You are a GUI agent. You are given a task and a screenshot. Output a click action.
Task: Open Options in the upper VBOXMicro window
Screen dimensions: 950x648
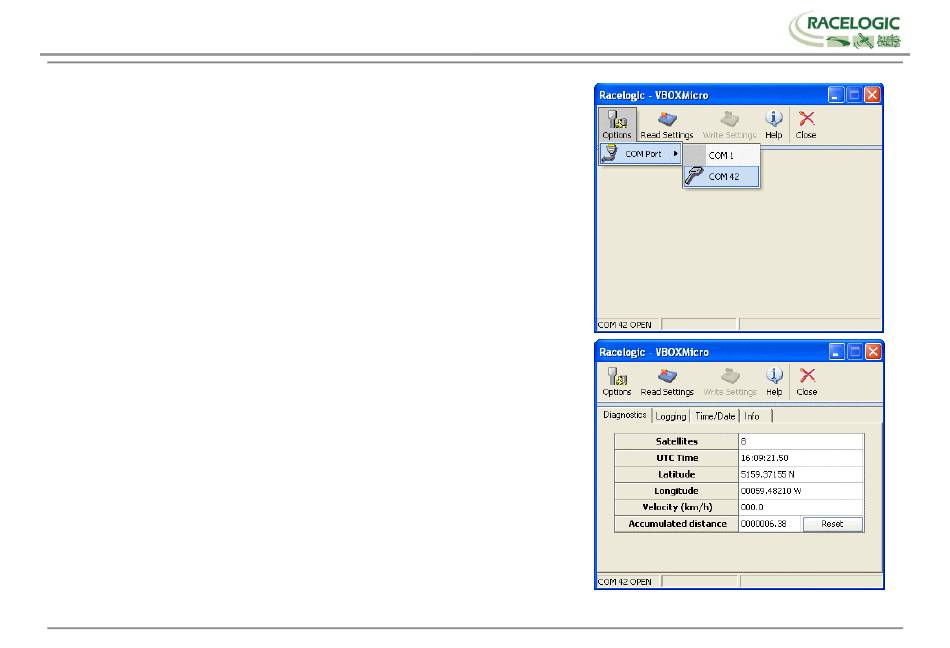pos(617,125)
